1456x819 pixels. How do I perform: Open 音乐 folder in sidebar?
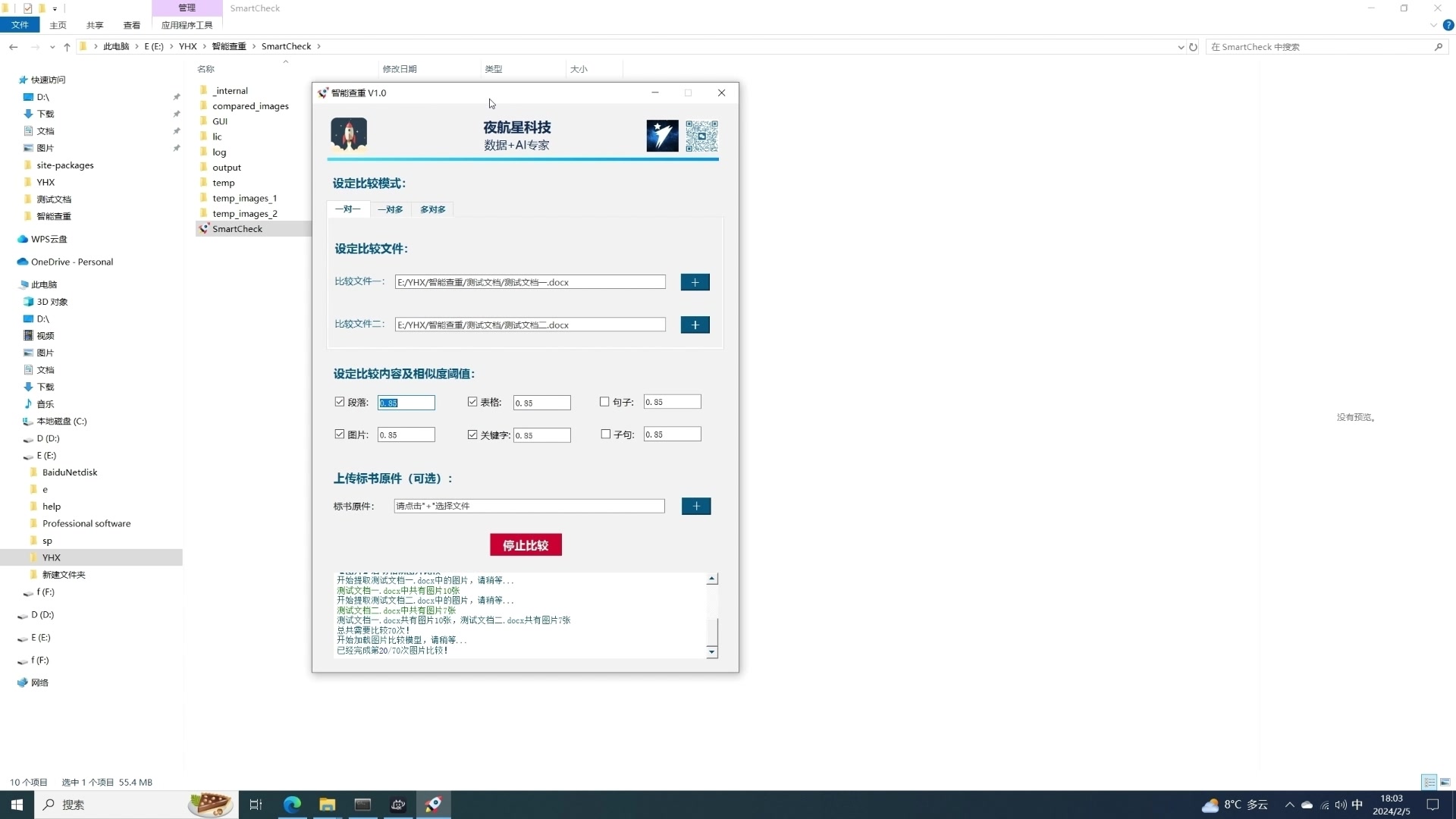click(x=45, y=403)
